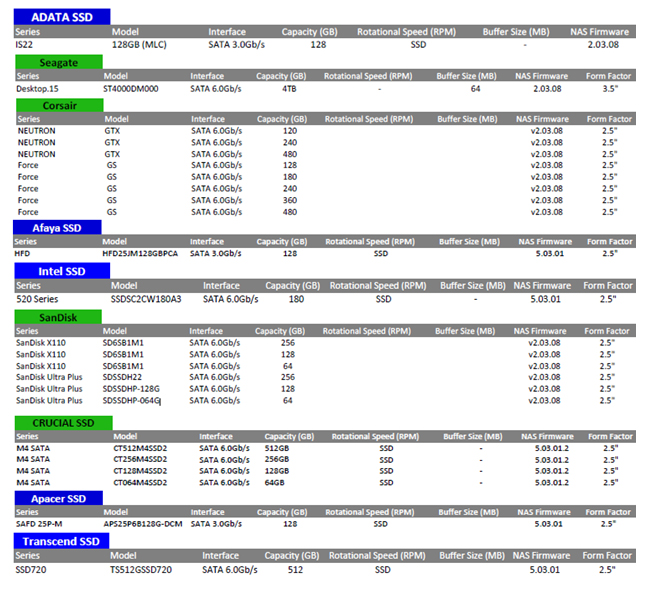Select CT256M4SSD2 model cell

point(140,459)
